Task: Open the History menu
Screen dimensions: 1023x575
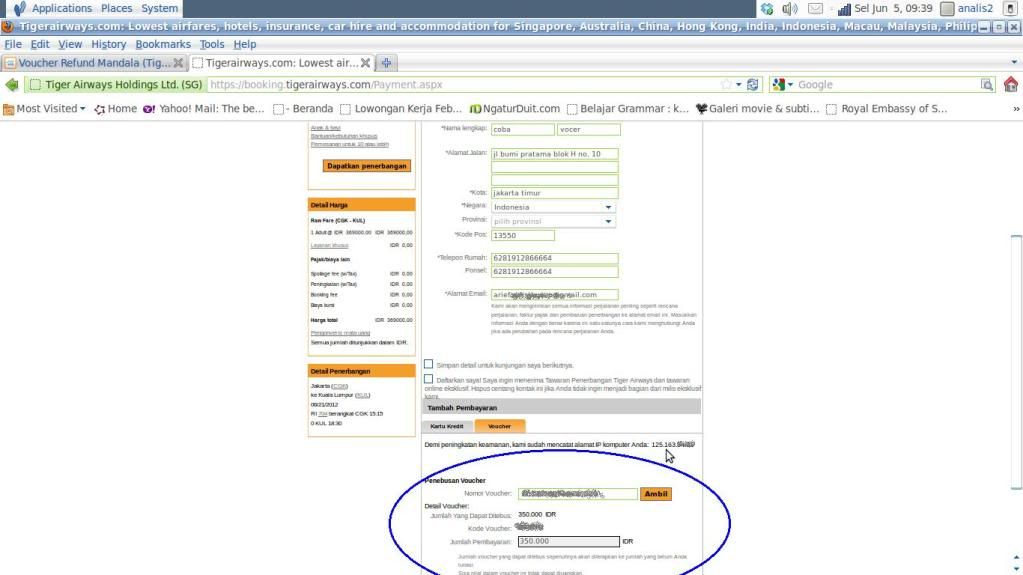Action: tap(108, 44)
